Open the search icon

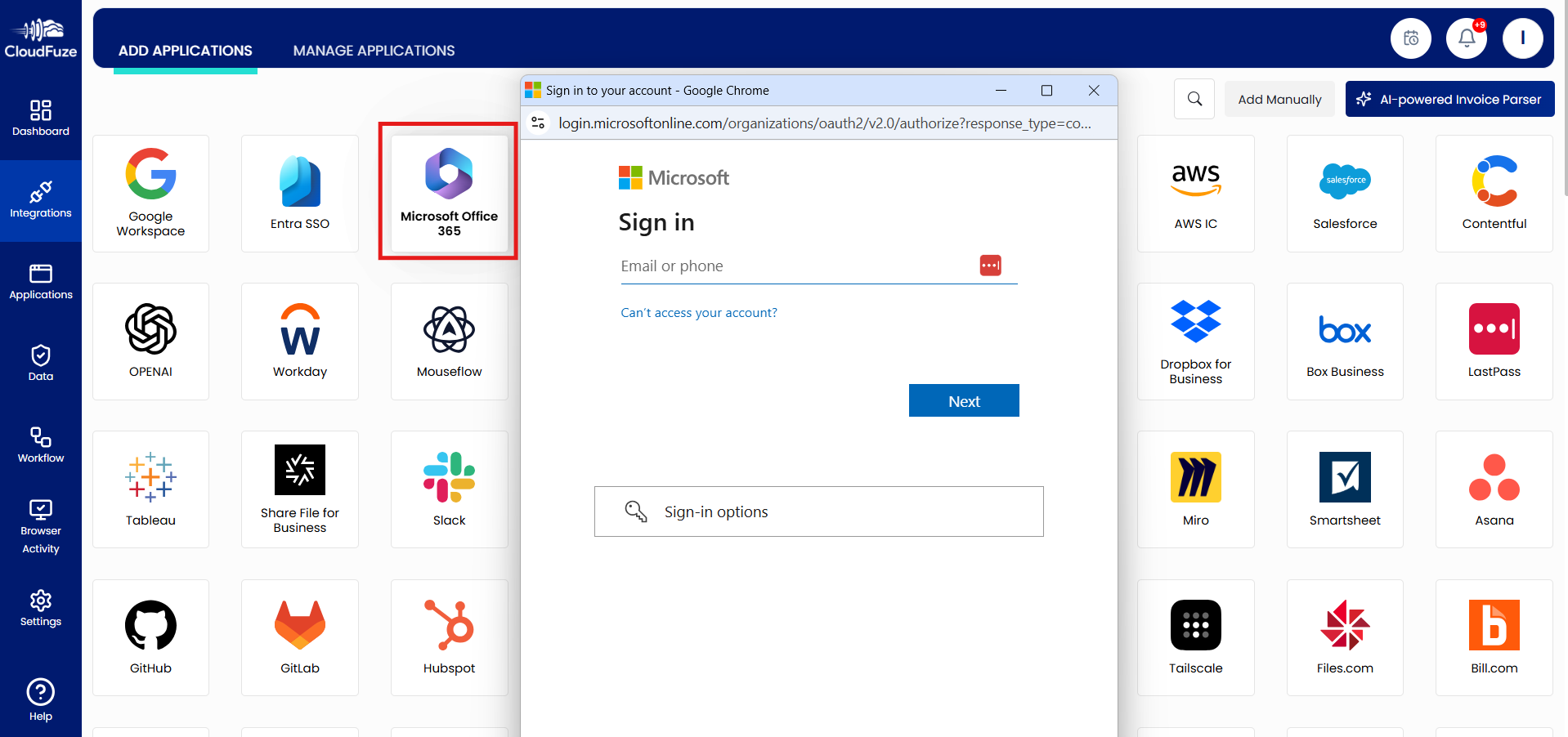pyautogui.click(x=1194, y=98)
